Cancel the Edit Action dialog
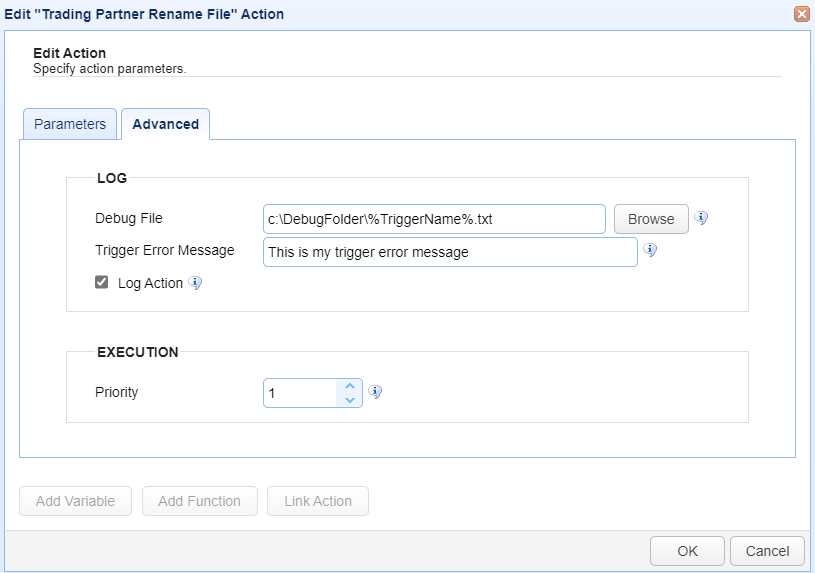This screenshot has height=573, width=815. point(767,551)
